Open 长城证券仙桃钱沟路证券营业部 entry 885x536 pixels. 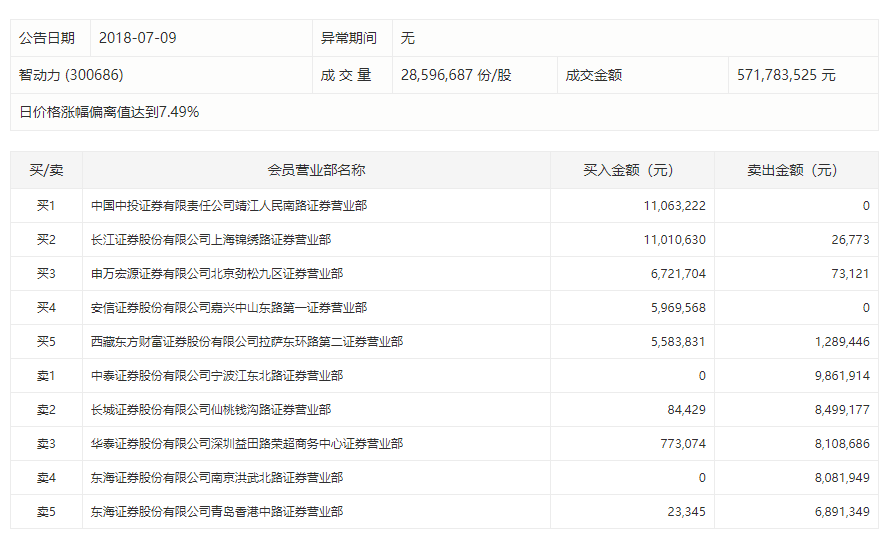(210, 410)
